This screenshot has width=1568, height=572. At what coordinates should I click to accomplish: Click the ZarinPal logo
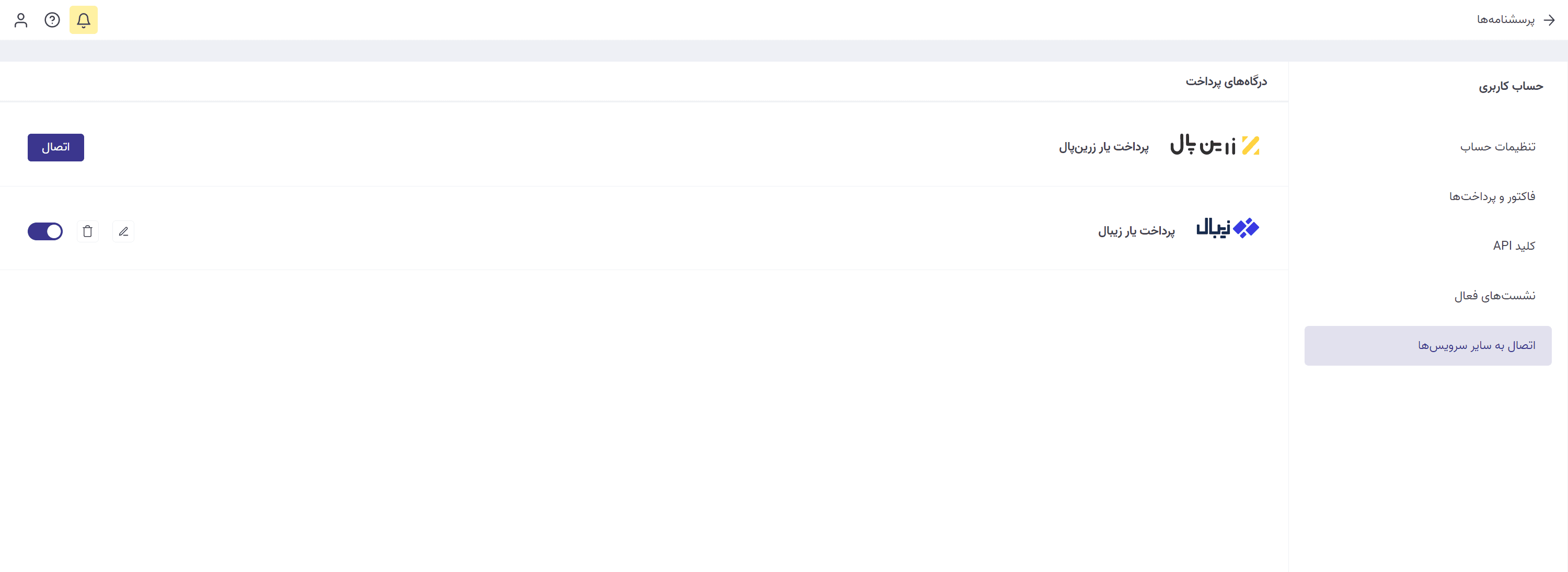pyautogui.click(x=1214, y=145)
